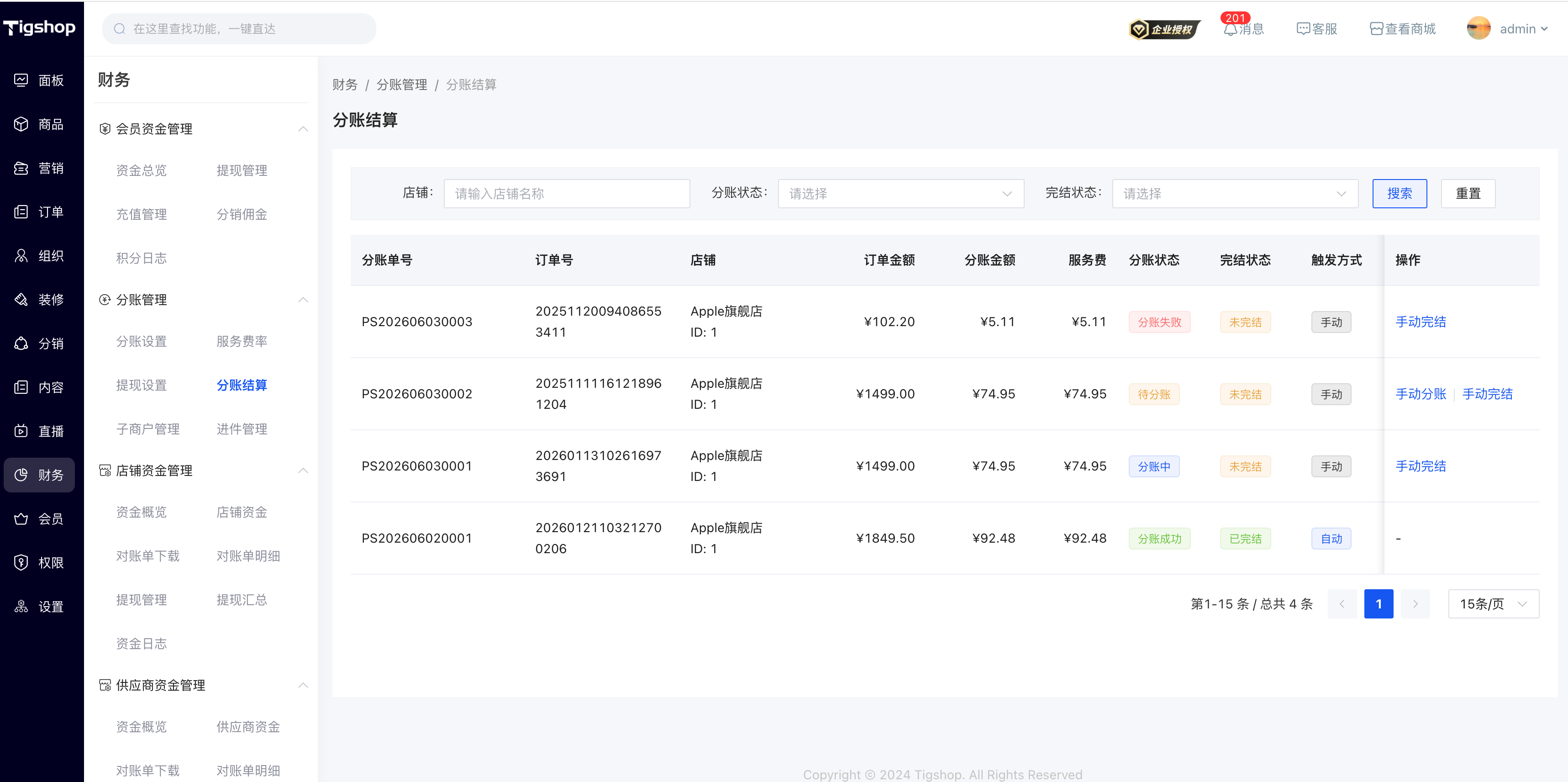Collapse the 店铺资金管理 section chevron
Viewport: 1568px width, 782px height.
[303, 470]
